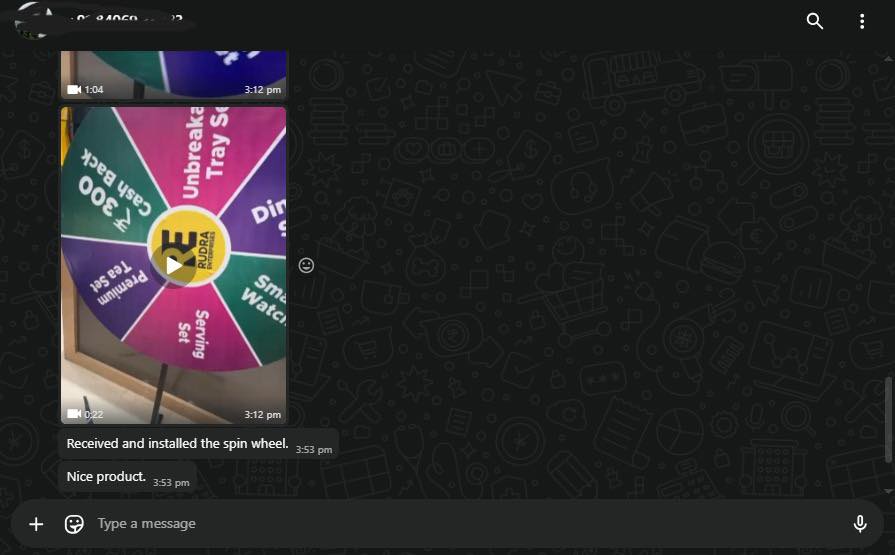Open contact info from the phone number header

[128, 19]
